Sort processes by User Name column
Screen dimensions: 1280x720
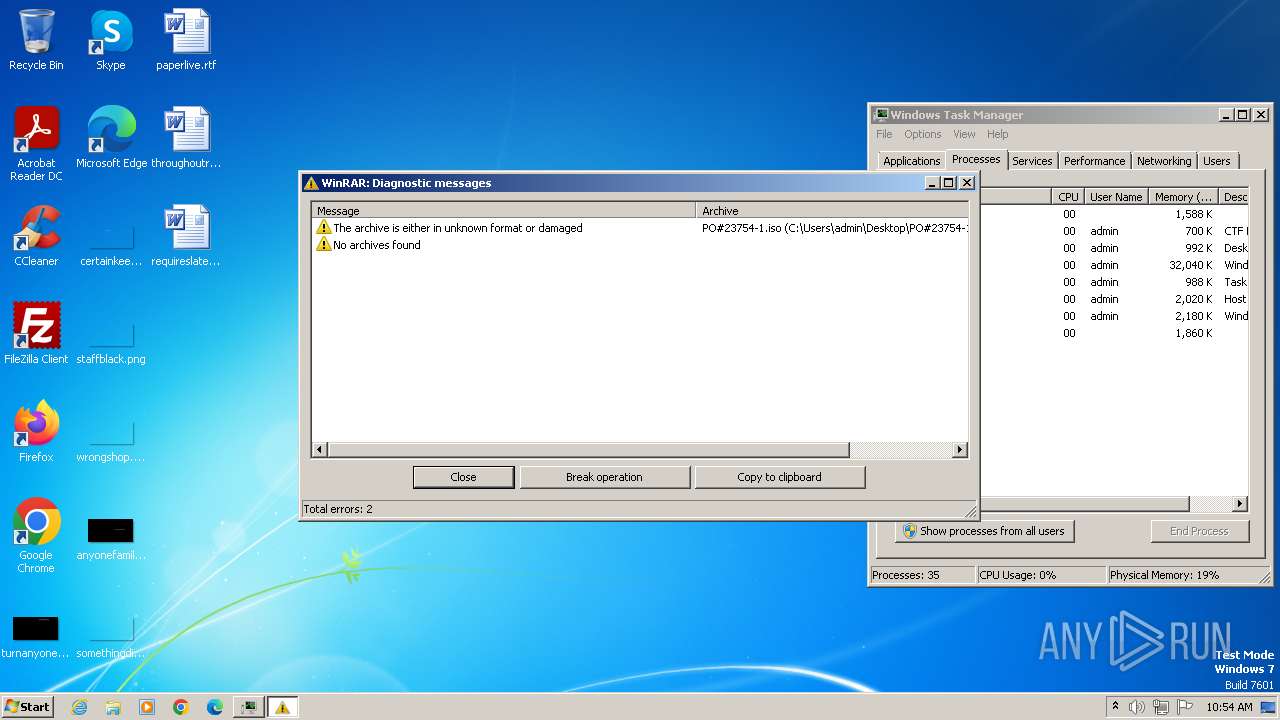(x=1116, y=197)
